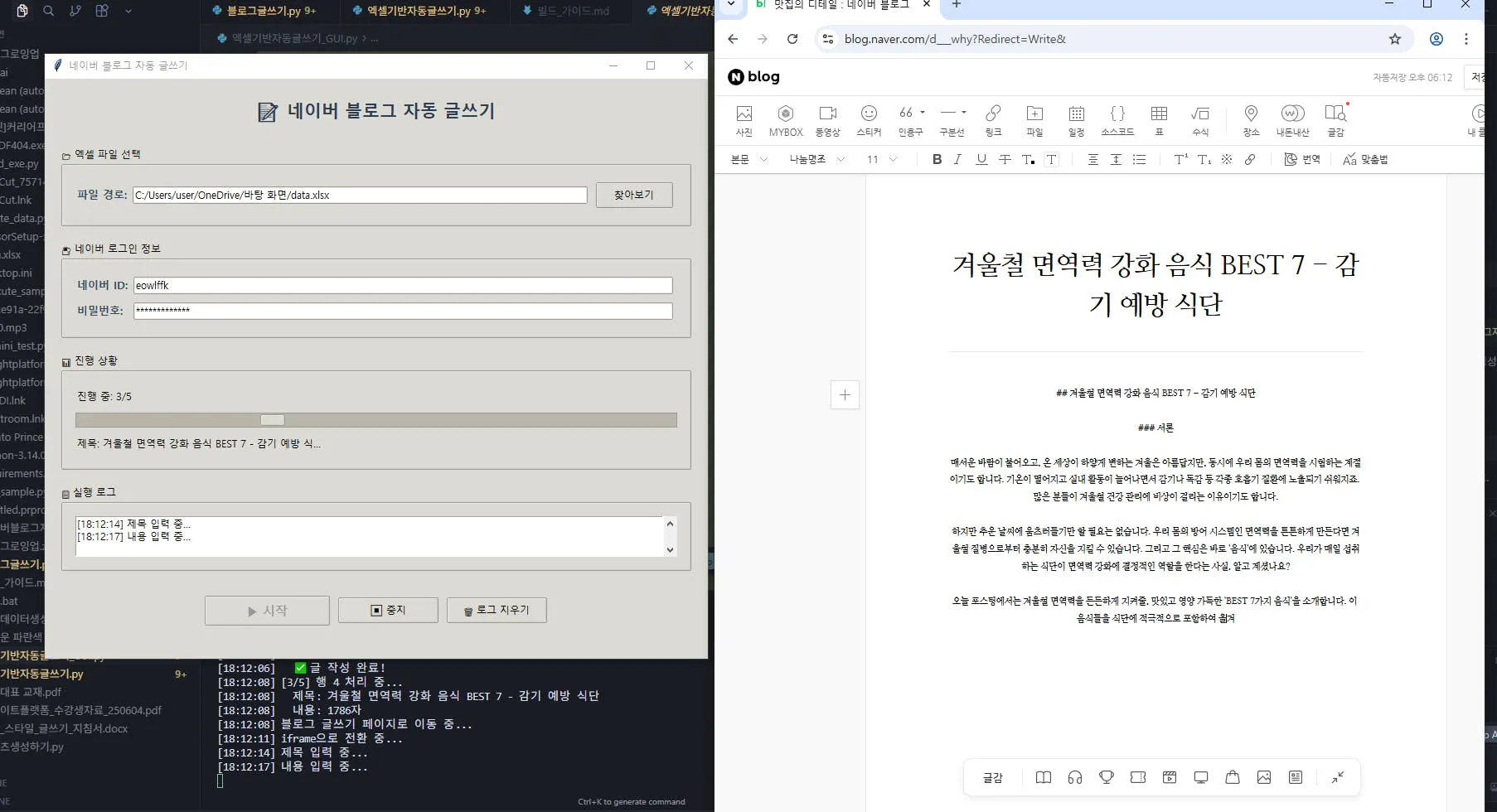Image resolution: width=1497 pixels, height=812 pixels.
Task: Open the 본문 paragraph style dropdown
Action: tap(748, 159)
